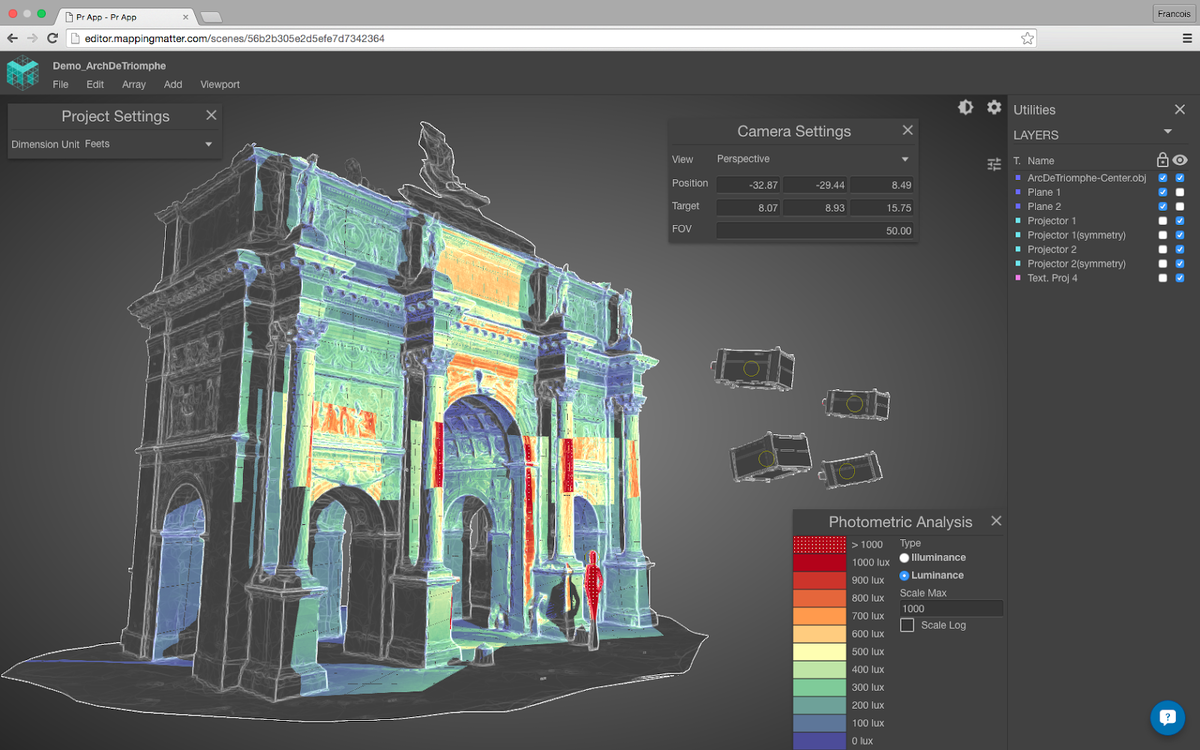Image resolution: width=1200 pixels, height=750 pixels.
Task: Close the Camera Settings panel
Action: (x=907, y=130)
